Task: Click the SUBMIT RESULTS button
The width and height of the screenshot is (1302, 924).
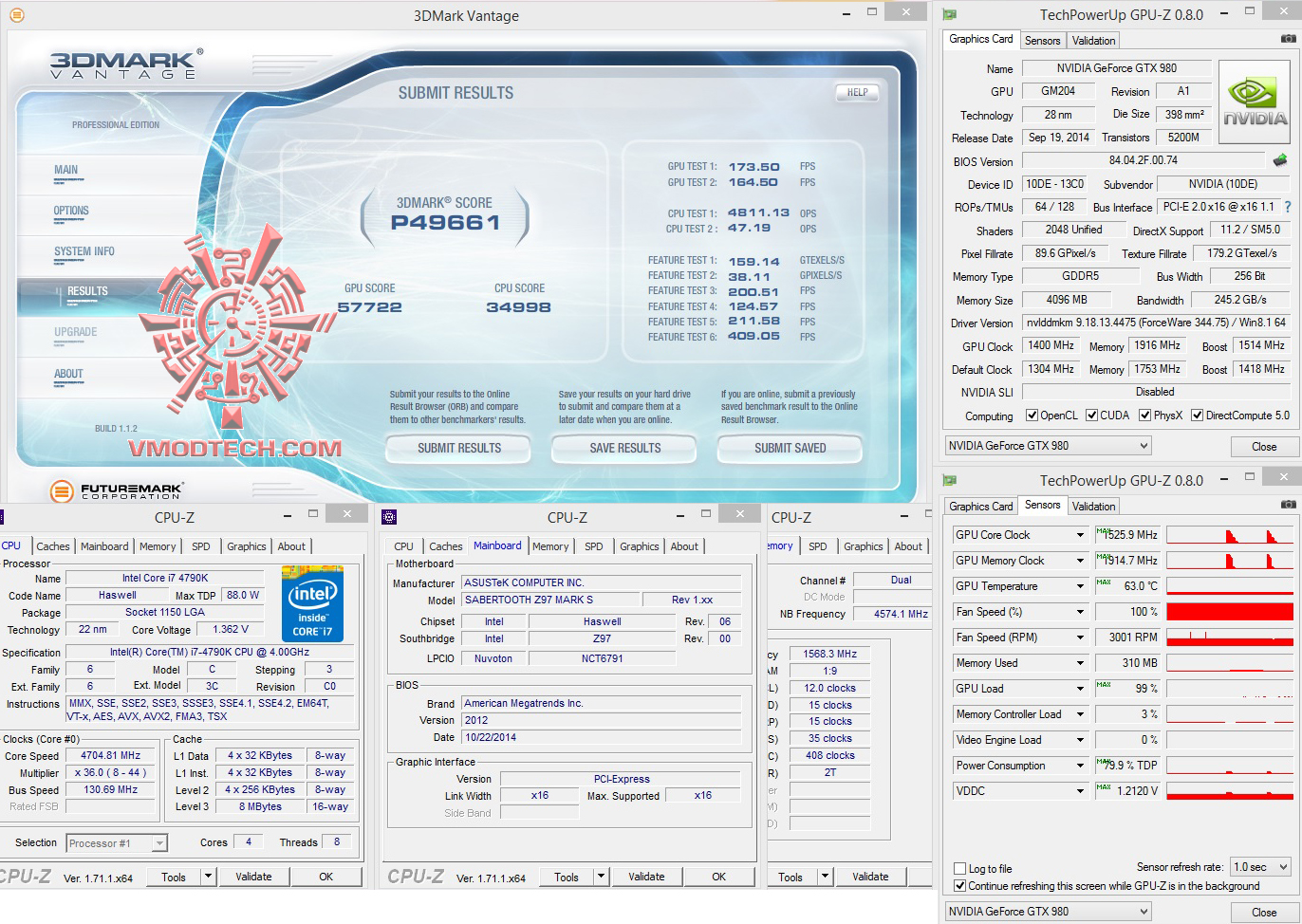Action: [x=459, y=448]
